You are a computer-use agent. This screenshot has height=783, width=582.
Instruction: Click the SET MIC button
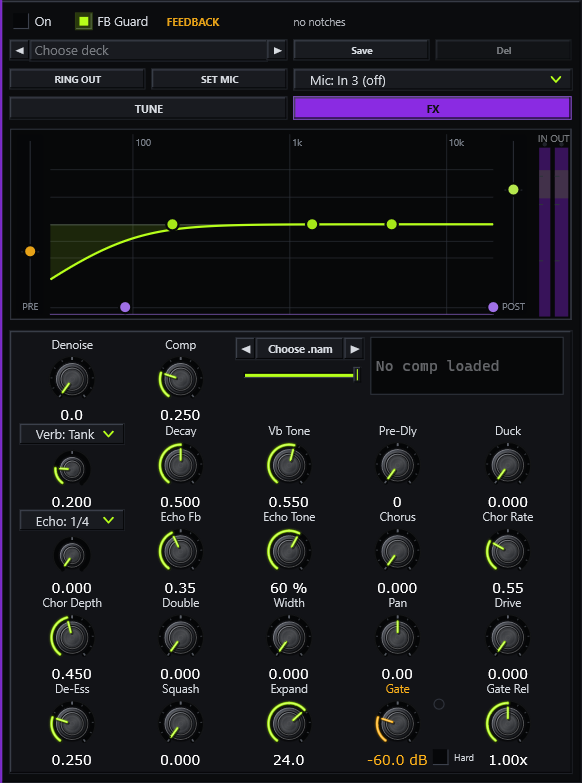click(x=219, y=79)
